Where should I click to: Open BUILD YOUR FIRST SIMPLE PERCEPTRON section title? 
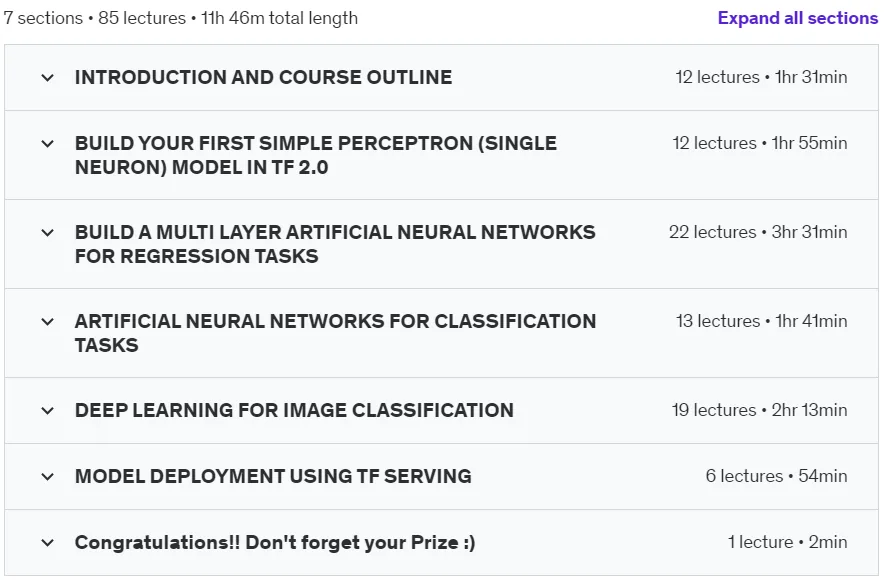pos(316,155)
